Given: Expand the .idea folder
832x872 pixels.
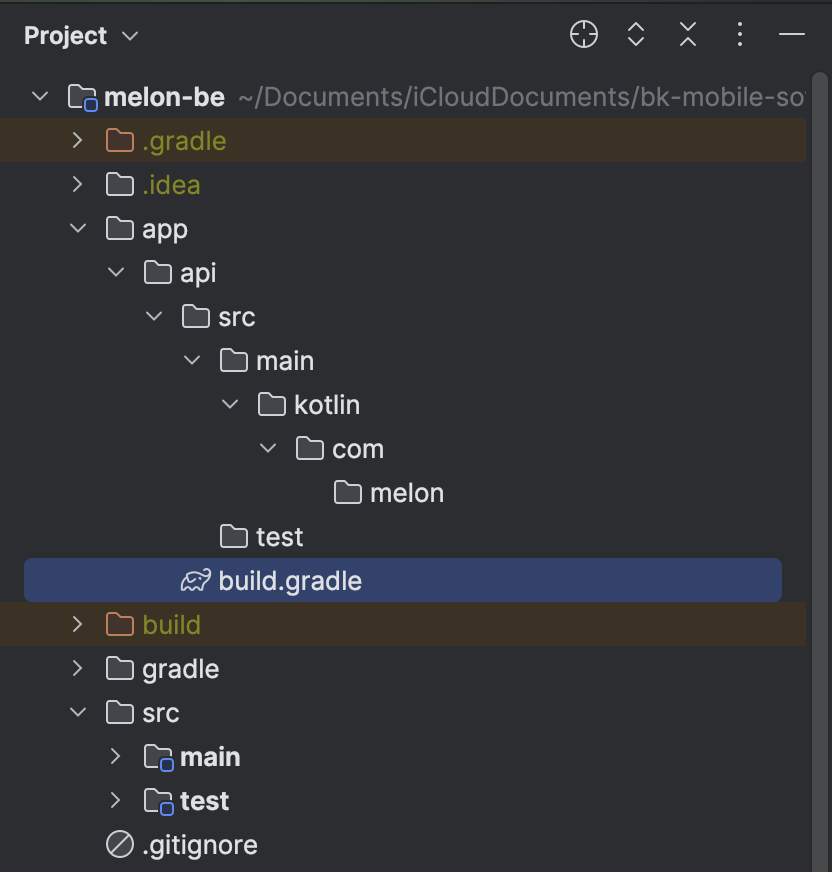Looking at the screenshot, I should pyautogui.click(x=77, y=184).
